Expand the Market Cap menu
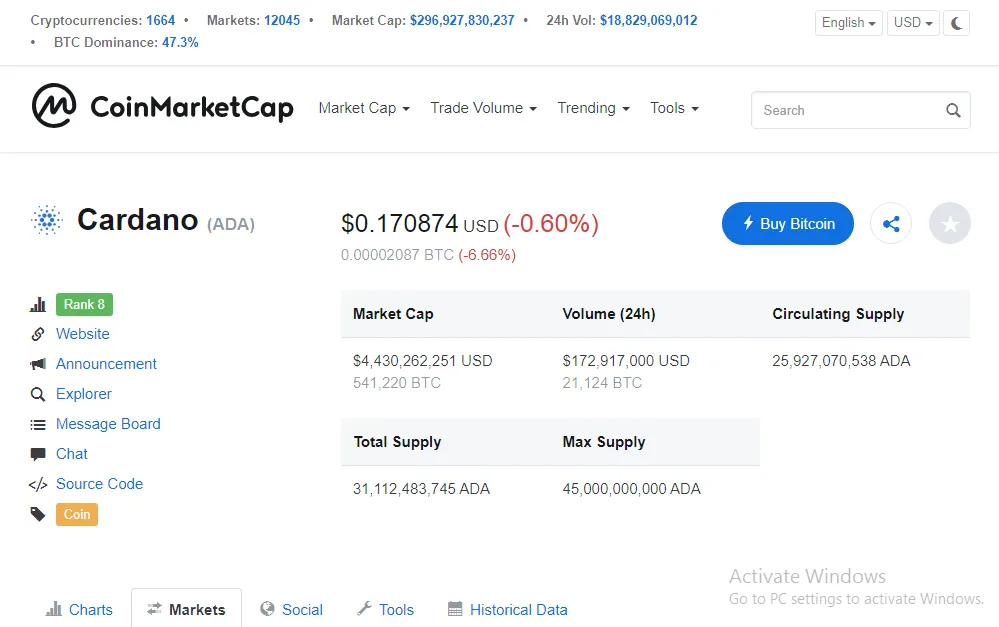This screenshot has width=999, height=627. (364, 108)
